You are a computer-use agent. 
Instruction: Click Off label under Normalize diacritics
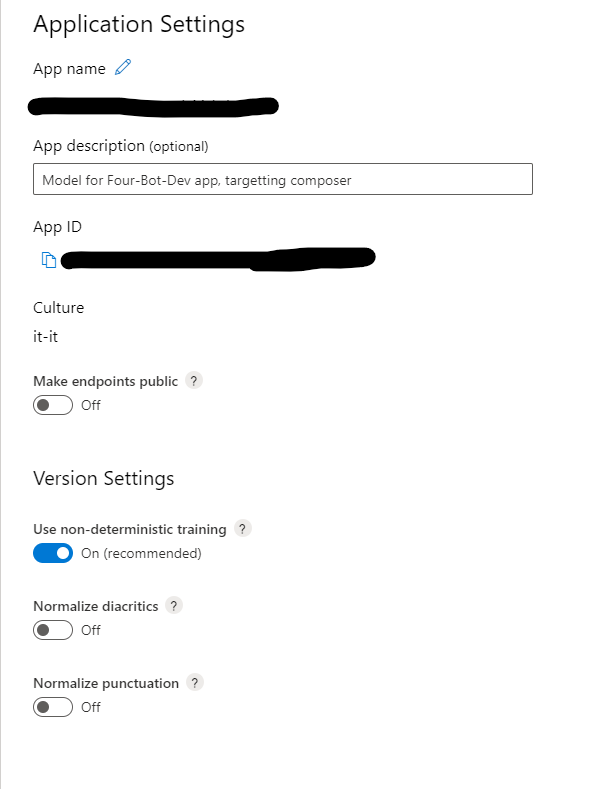point(91,630)
